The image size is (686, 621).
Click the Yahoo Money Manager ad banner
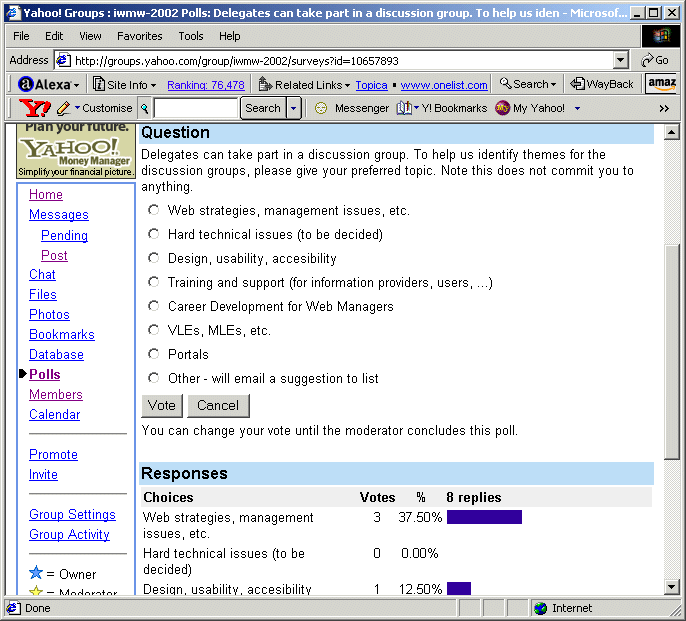76,151
